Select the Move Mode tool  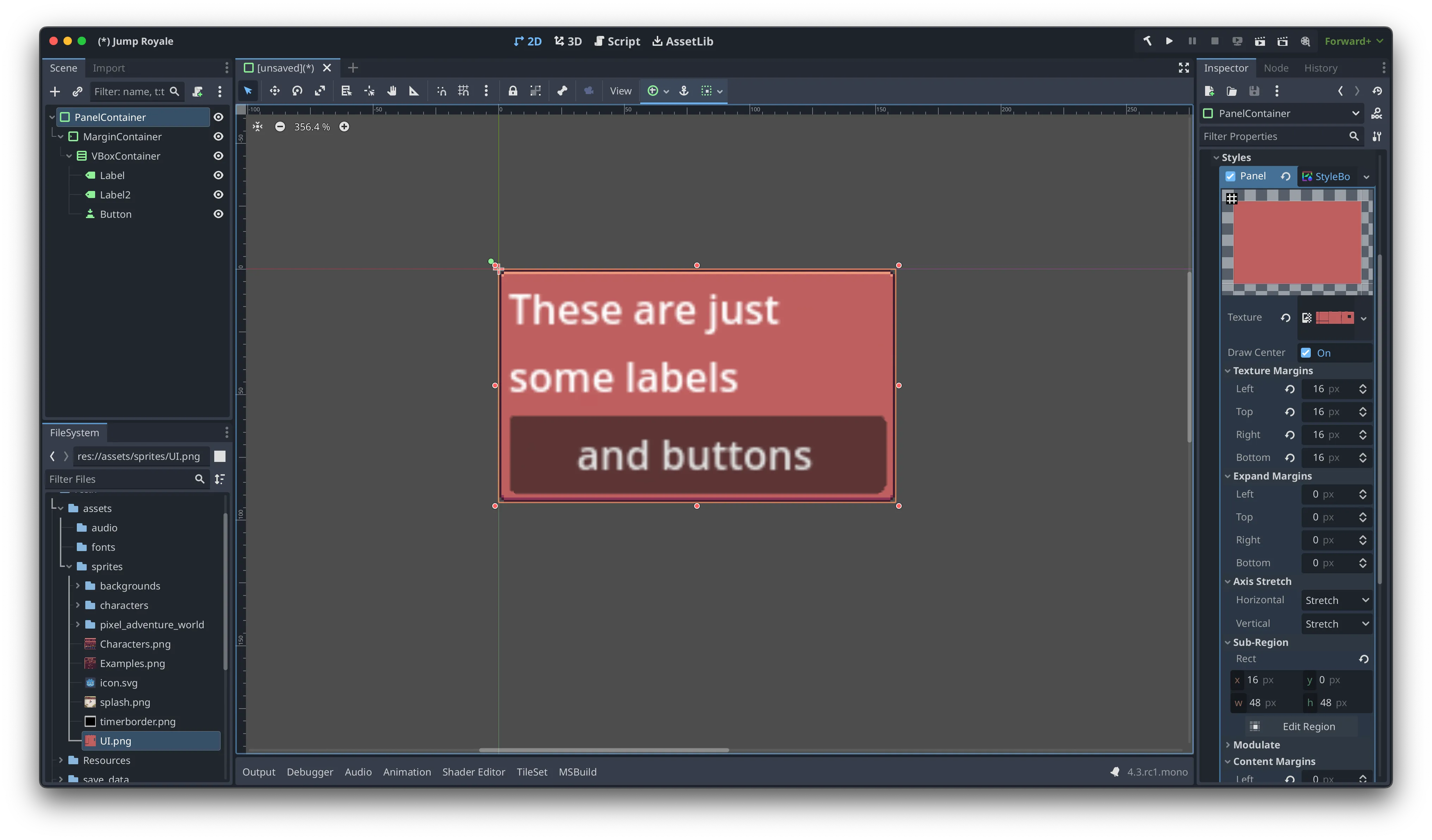[x=274, y=91]
